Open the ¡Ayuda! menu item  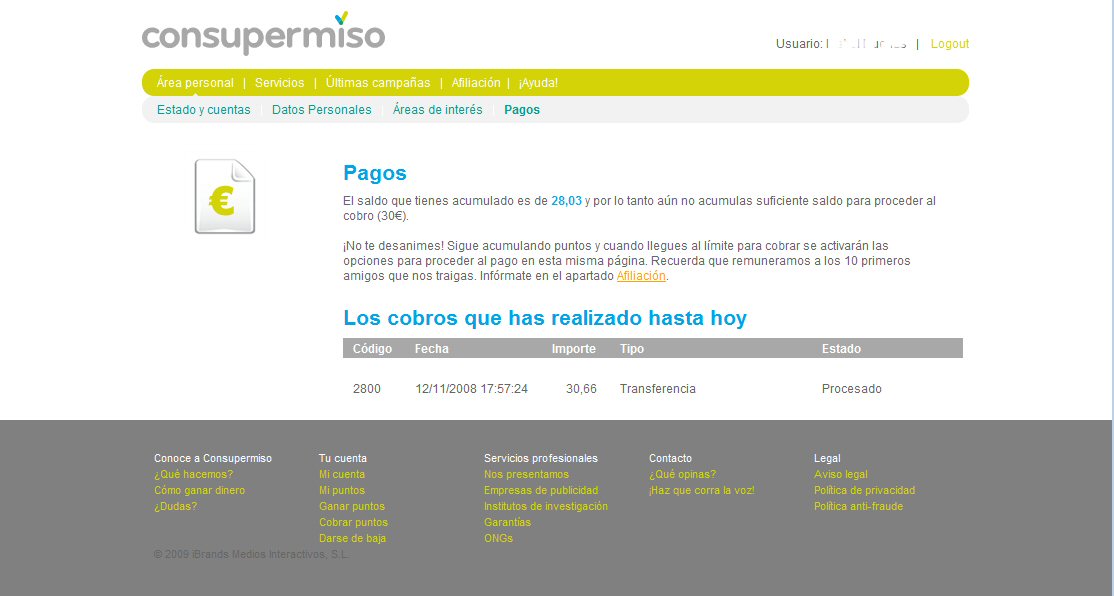[539, 82]
